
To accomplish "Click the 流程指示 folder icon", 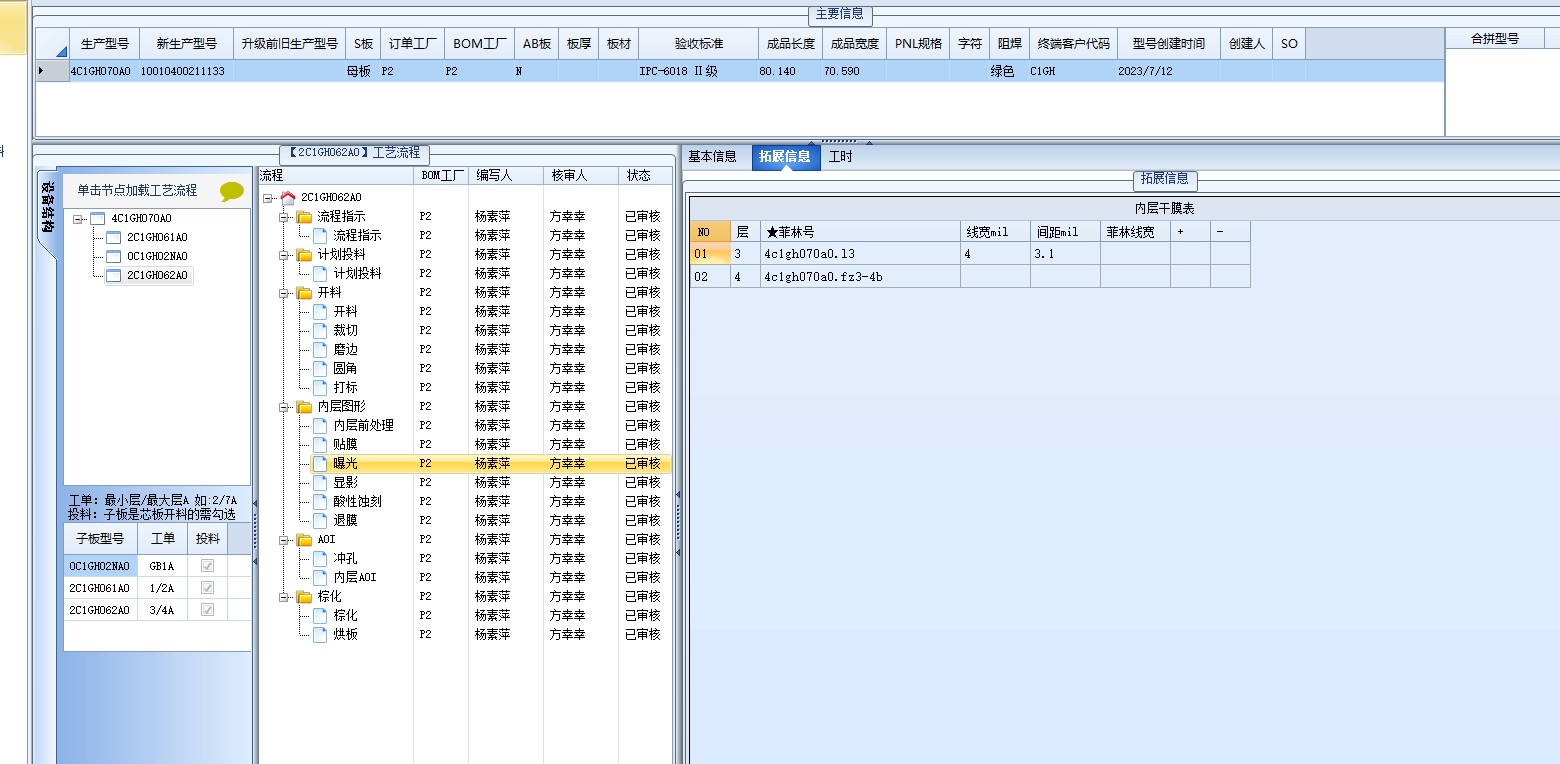I will pos(304,216).
